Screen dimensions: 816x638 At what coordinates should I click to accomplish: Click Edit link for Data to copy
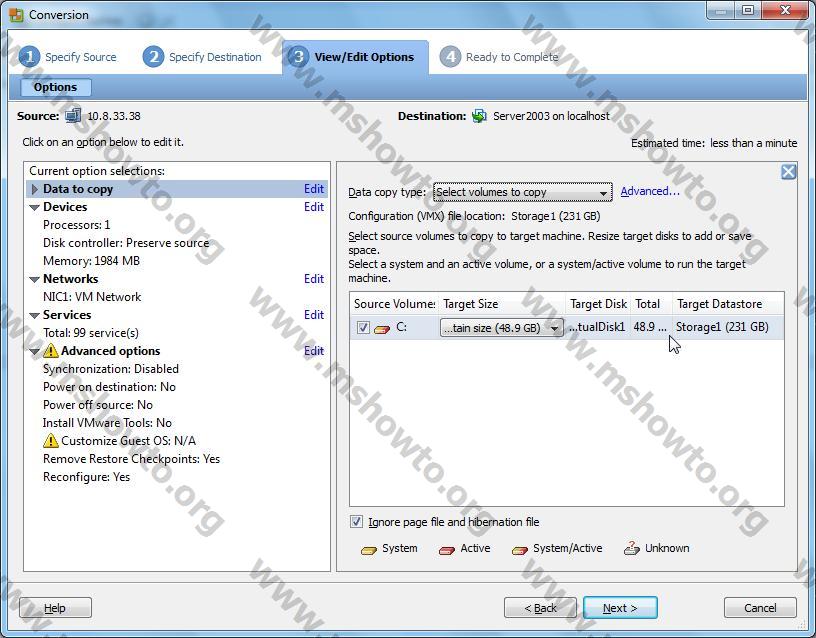coord(314,189)
